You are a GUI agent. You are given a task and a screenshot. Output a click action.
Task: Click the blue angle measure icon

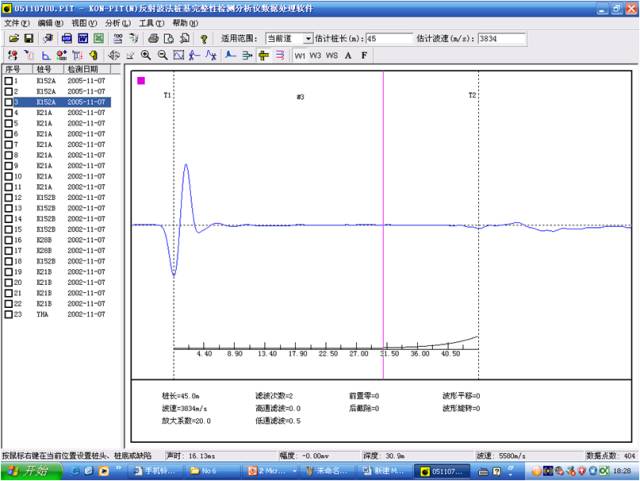pyautogui.click(x=46, y=55)
